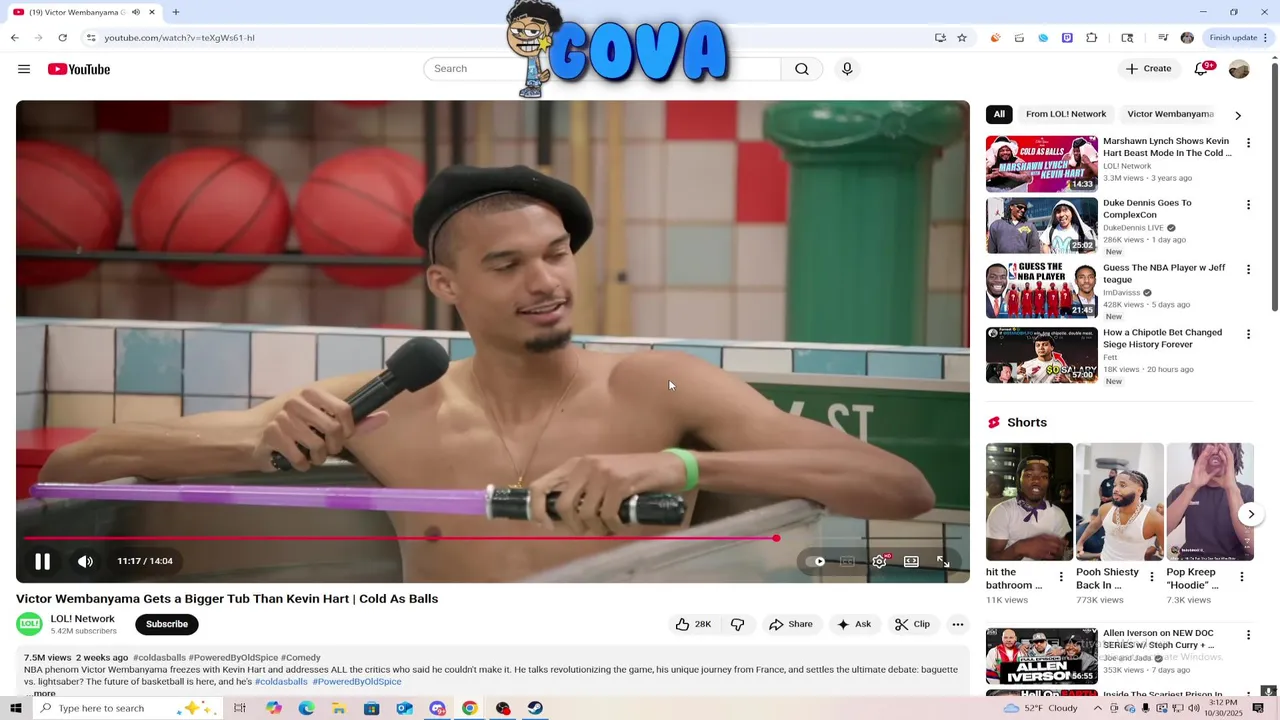The height and width of the screenshot is (720, 1280).
Task: Open the Chrome extensions puzzle icon
Action: click(x=1092, y=38)
